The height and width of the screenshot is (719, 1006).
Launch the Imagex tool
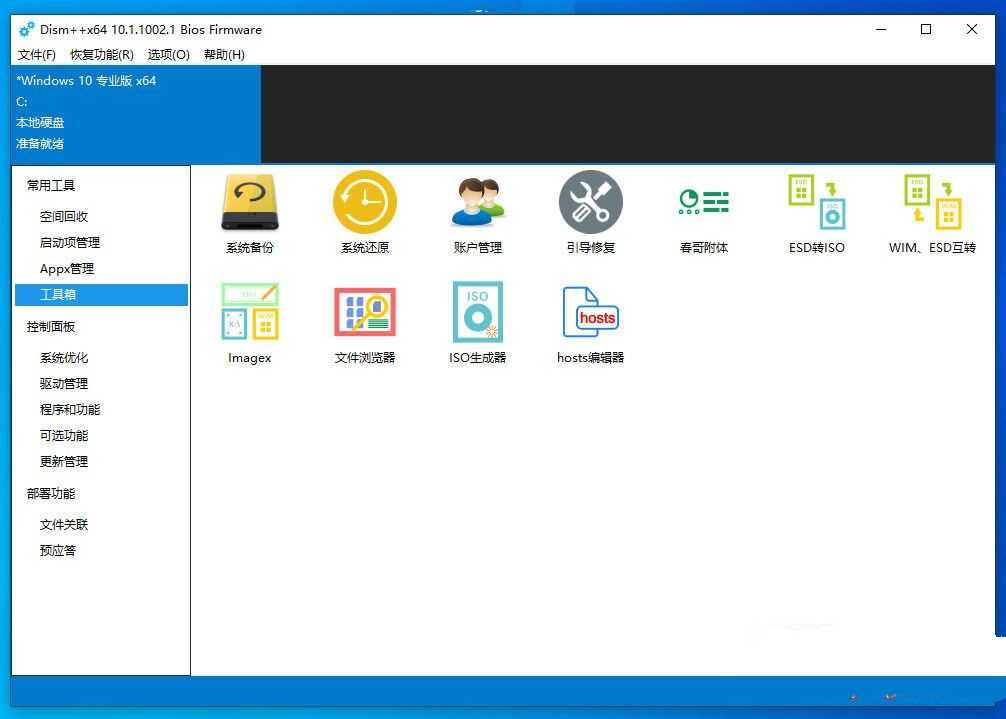(249, 322)
